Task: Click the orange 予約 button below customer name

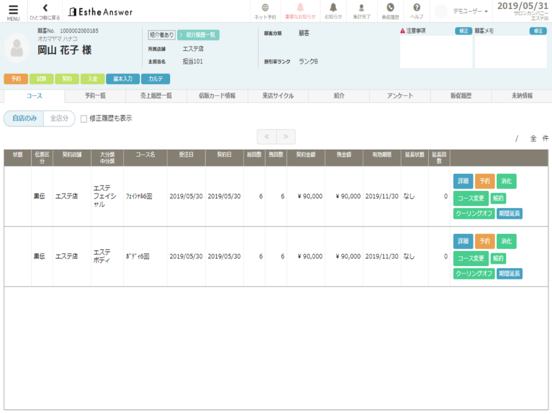Action: click(x=16, y=79)
